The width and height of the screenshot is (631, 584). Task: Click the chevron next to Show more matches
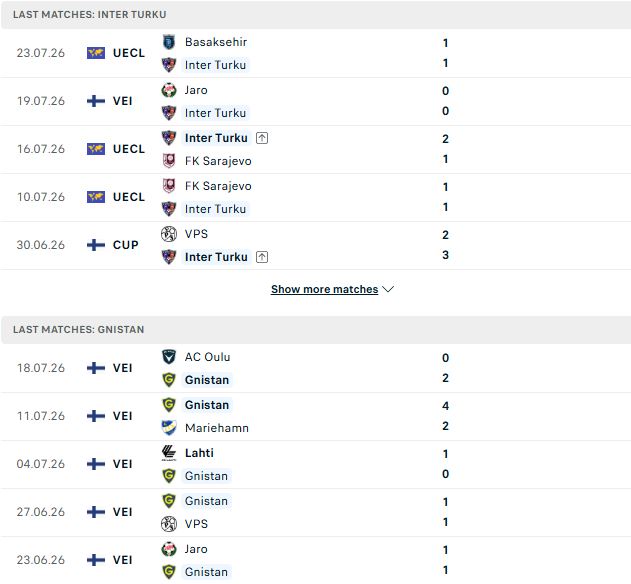(x=388, y=289)
